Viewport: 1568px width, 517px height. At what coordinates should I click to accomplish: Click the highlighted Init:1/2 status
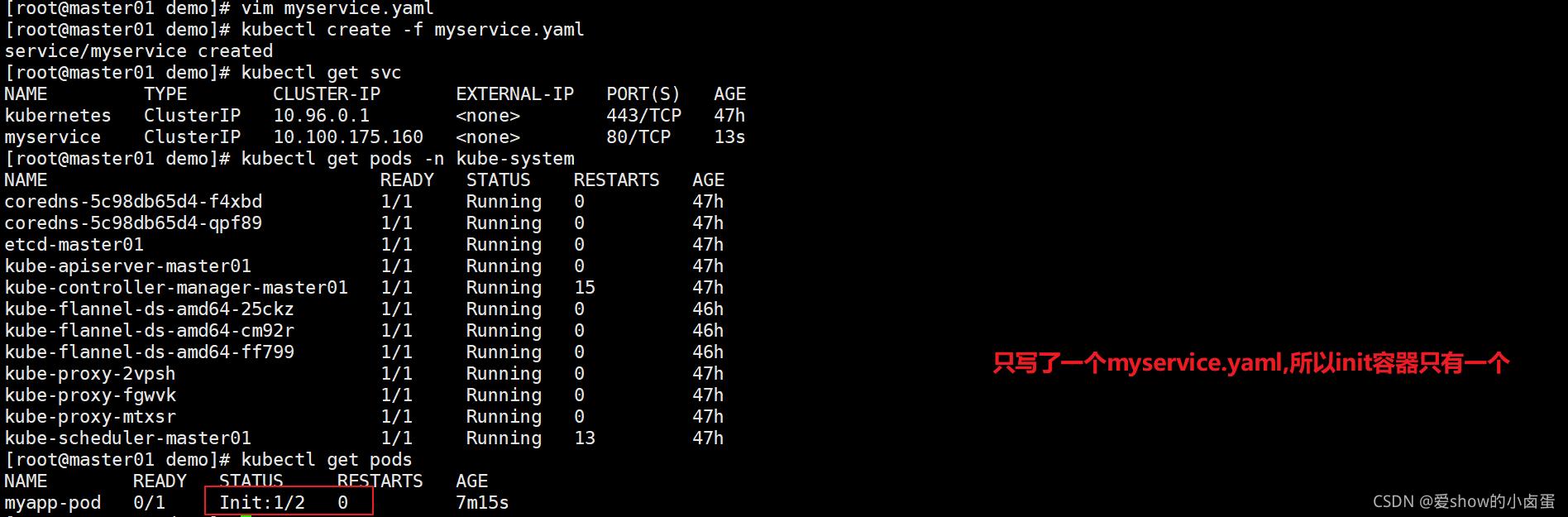coord(262,502)
